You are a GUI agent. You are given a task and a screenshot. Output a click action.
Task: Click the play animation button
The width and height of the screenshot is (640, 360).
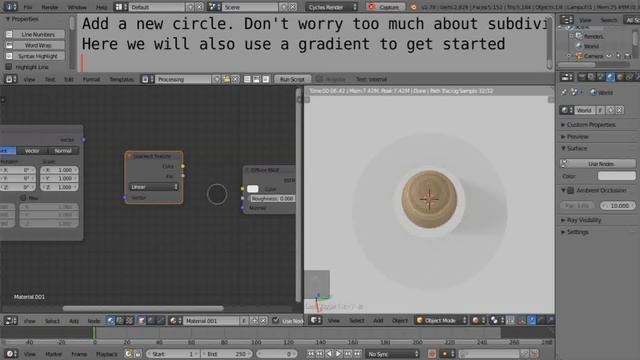tap(338, 354)
